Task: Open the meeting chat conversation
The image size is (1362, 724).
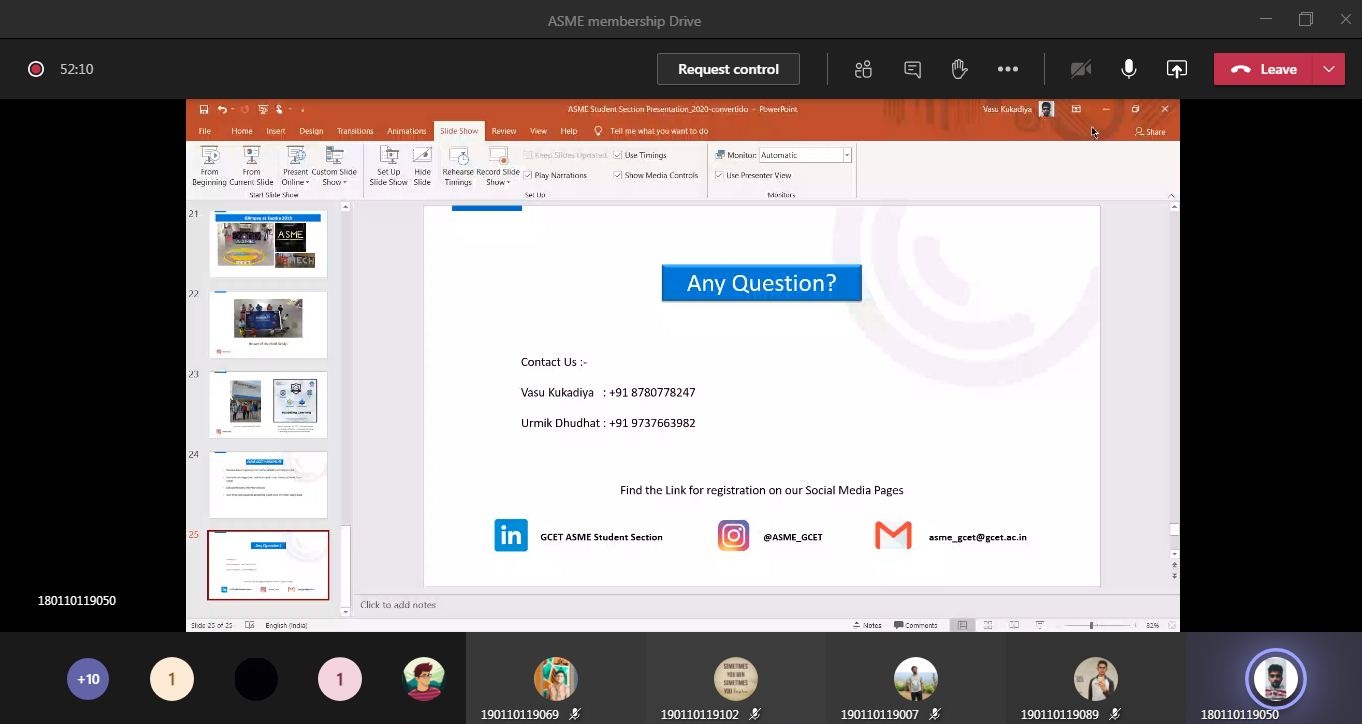Action: click(912, 69)
